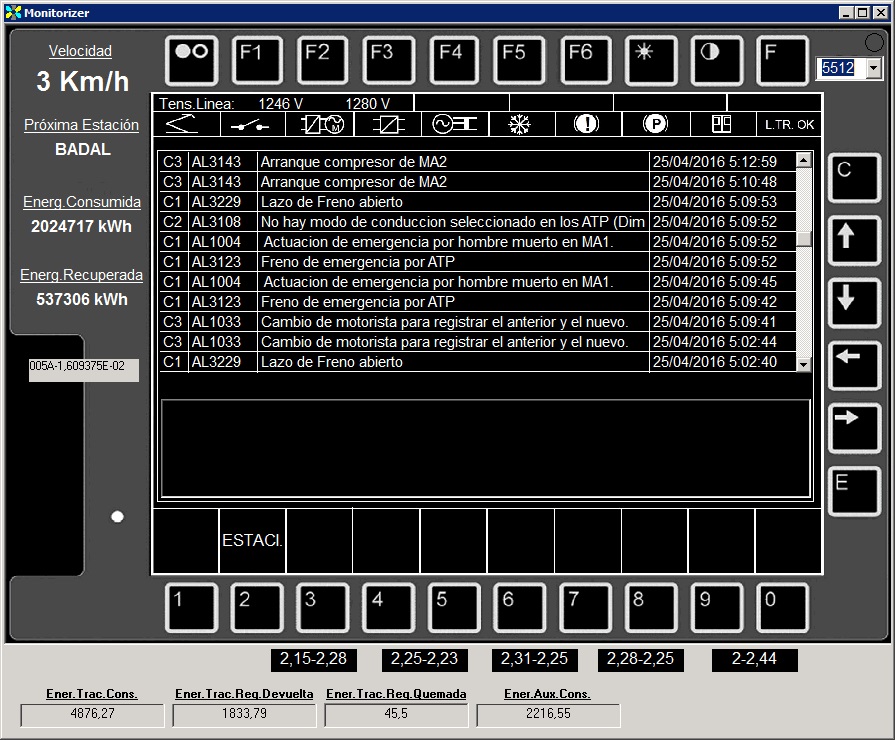The width and height of the screenshot is (895, 740).
Task: Click the Ener.Trac.Cons. value field
Action: tap(92, 715)
